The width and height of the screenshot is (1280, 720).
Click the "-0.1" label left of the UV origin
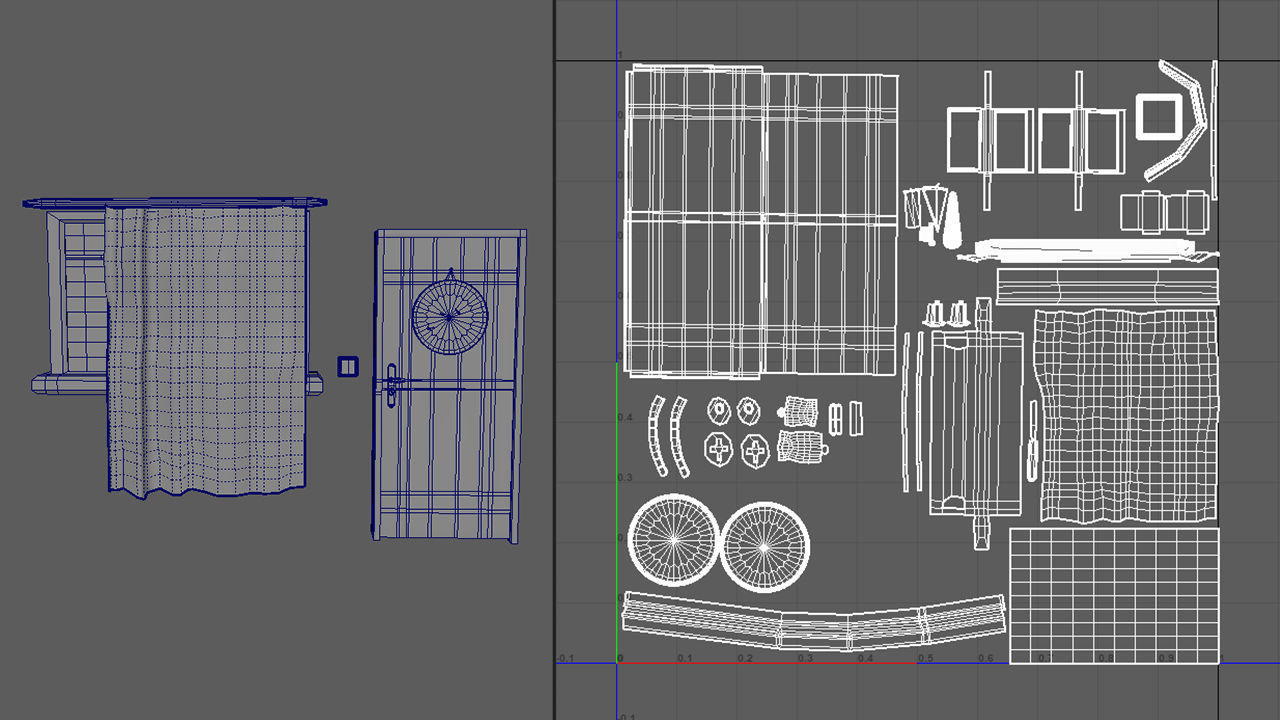(566, 659)
